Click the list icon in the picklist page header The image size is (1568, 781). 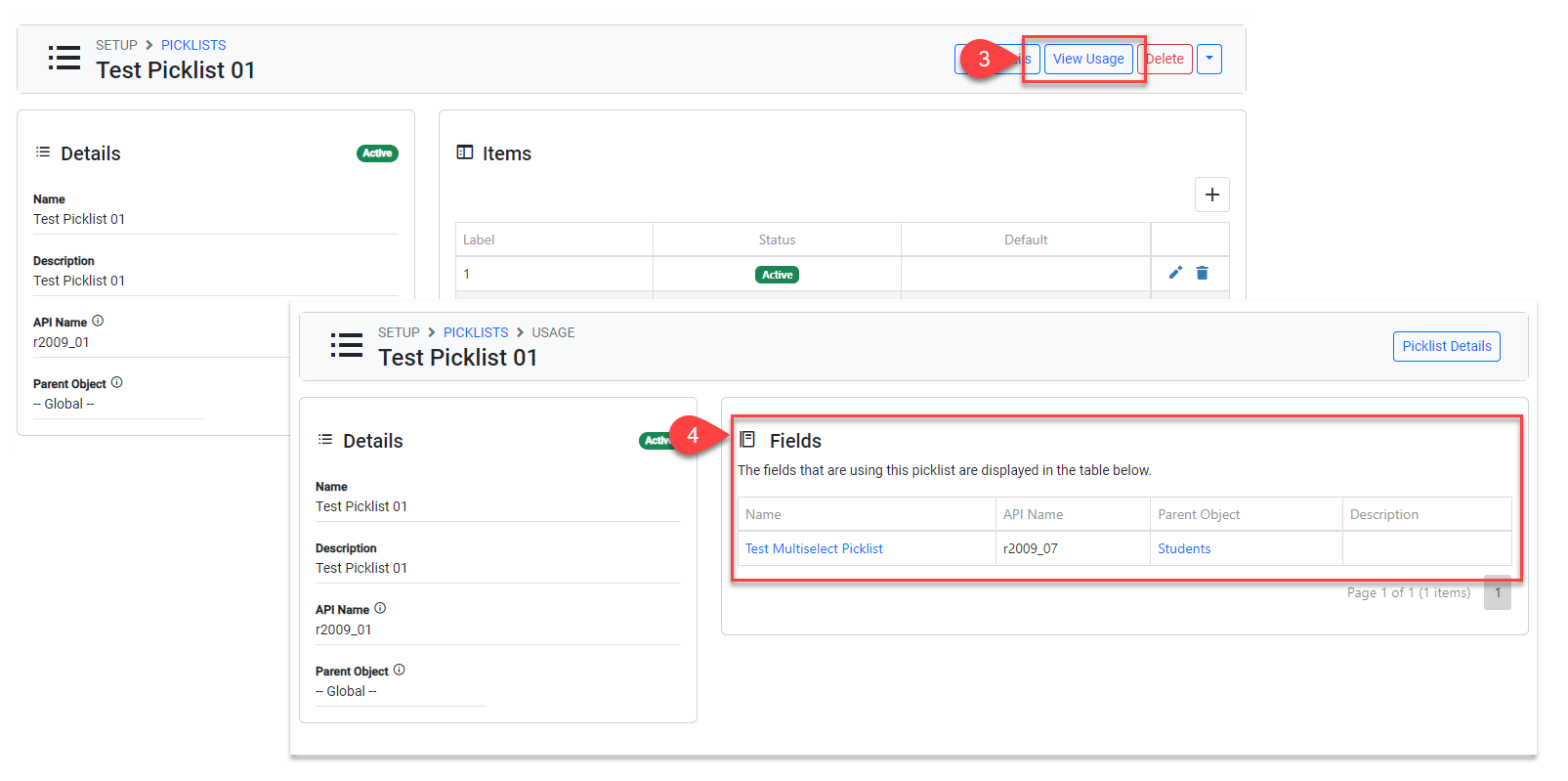[x=64, y=58]
